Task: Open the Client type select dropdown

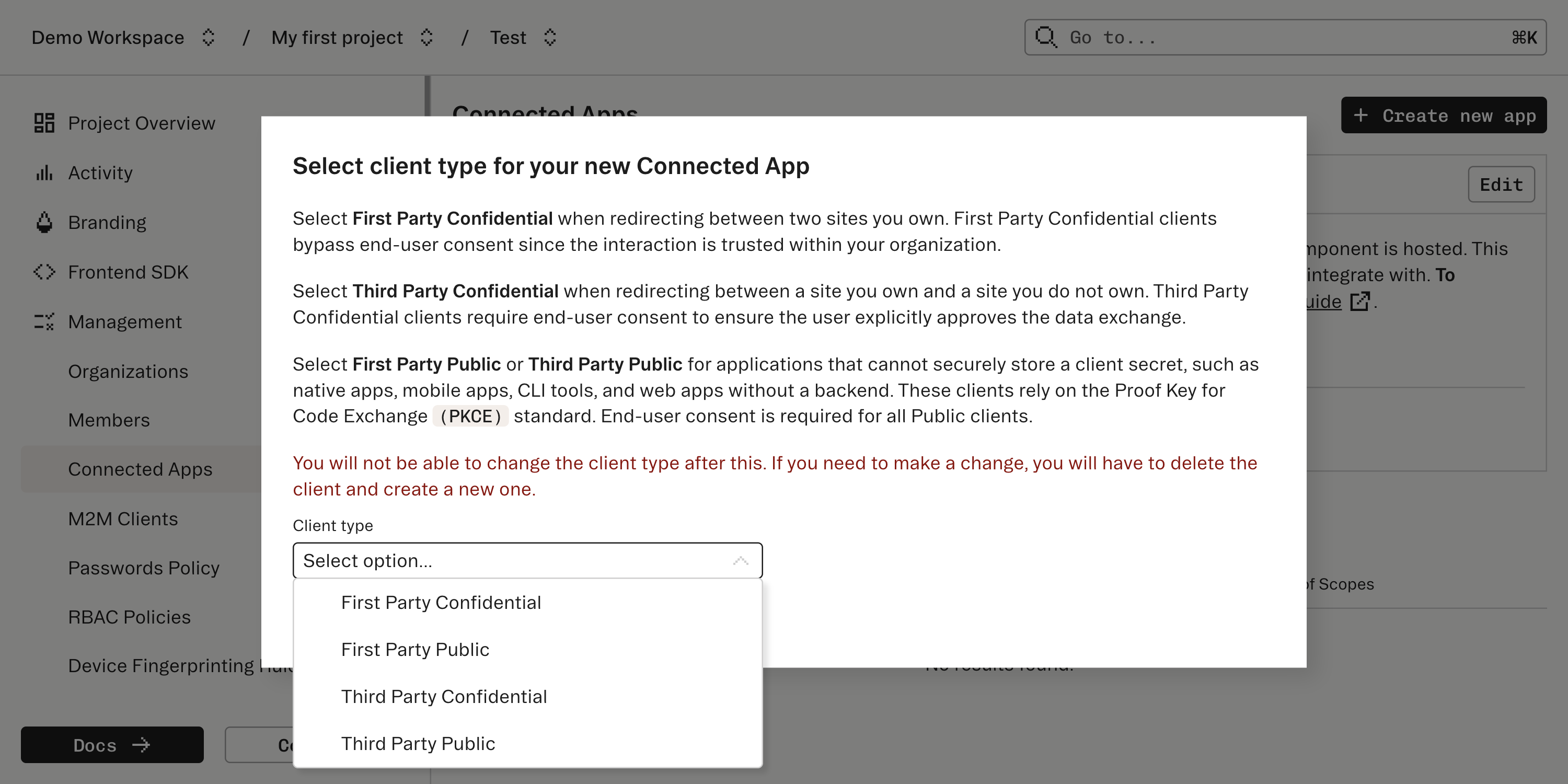Action: [x=527, y=560]
